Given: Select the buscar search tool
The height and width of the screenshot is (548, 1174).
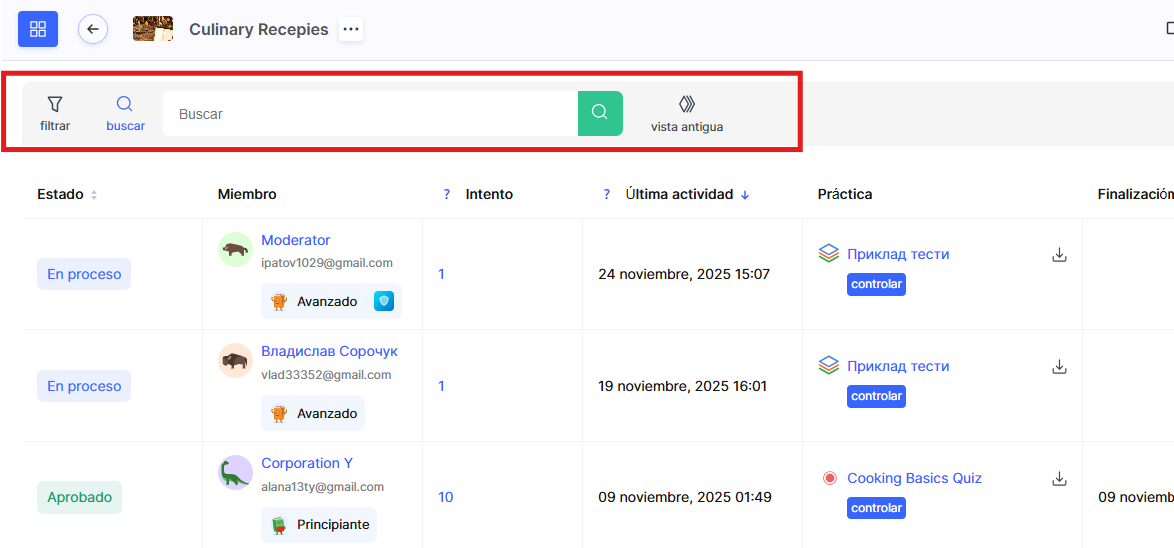Looking at the screenshot, I should point(125,114).
